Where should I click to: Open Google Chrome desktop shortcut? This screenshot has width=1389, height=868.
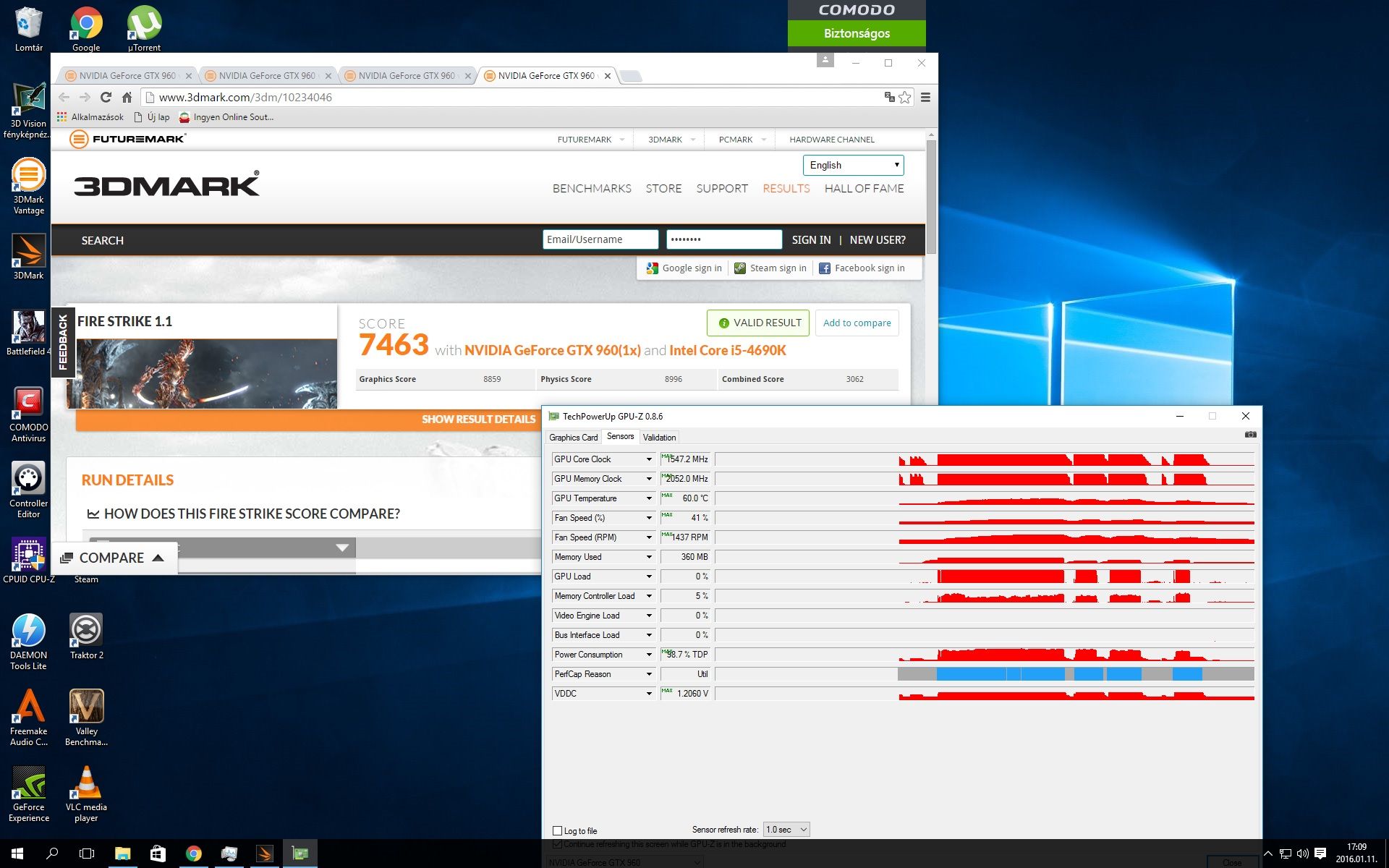86,29
